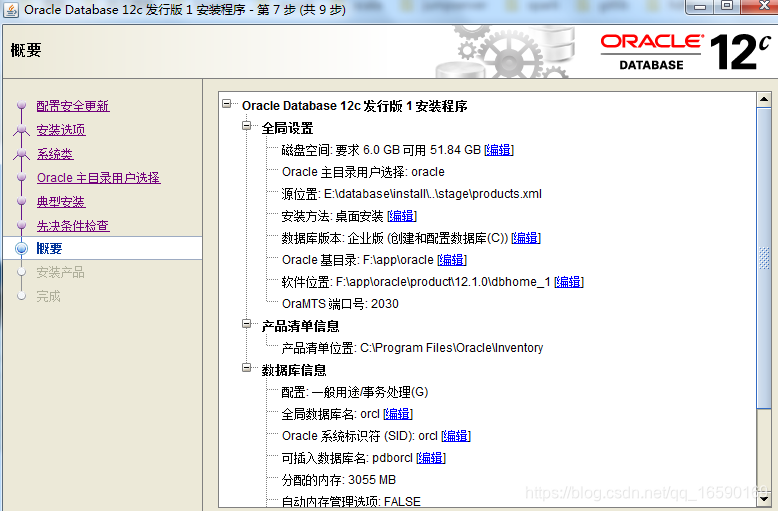Click the disabled 安装产品 step
The height and width of the screenshot is (511, 778).
click(60, 272)
